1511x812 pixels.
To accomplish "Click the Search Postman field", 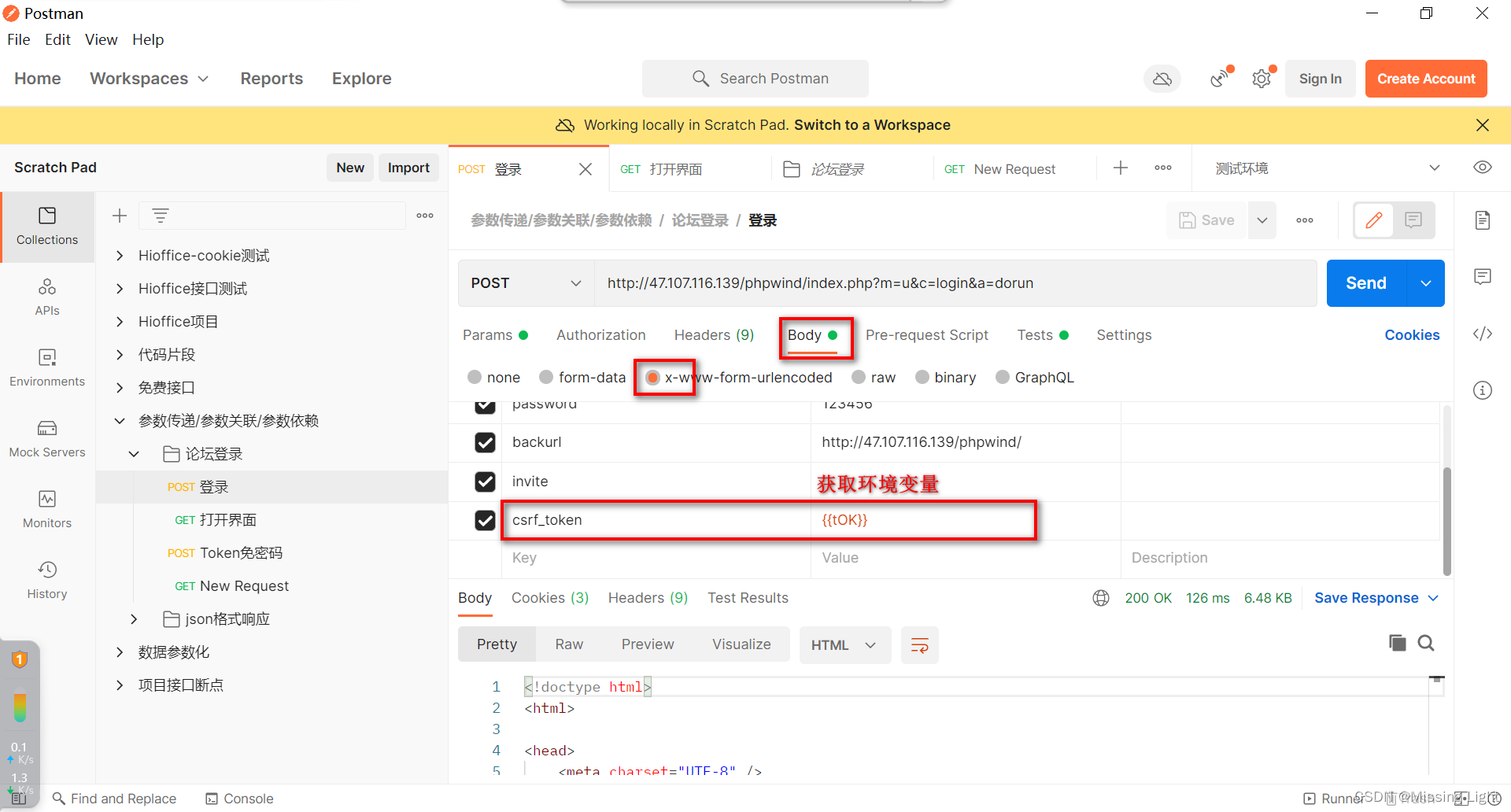I will tap(755, 78).
